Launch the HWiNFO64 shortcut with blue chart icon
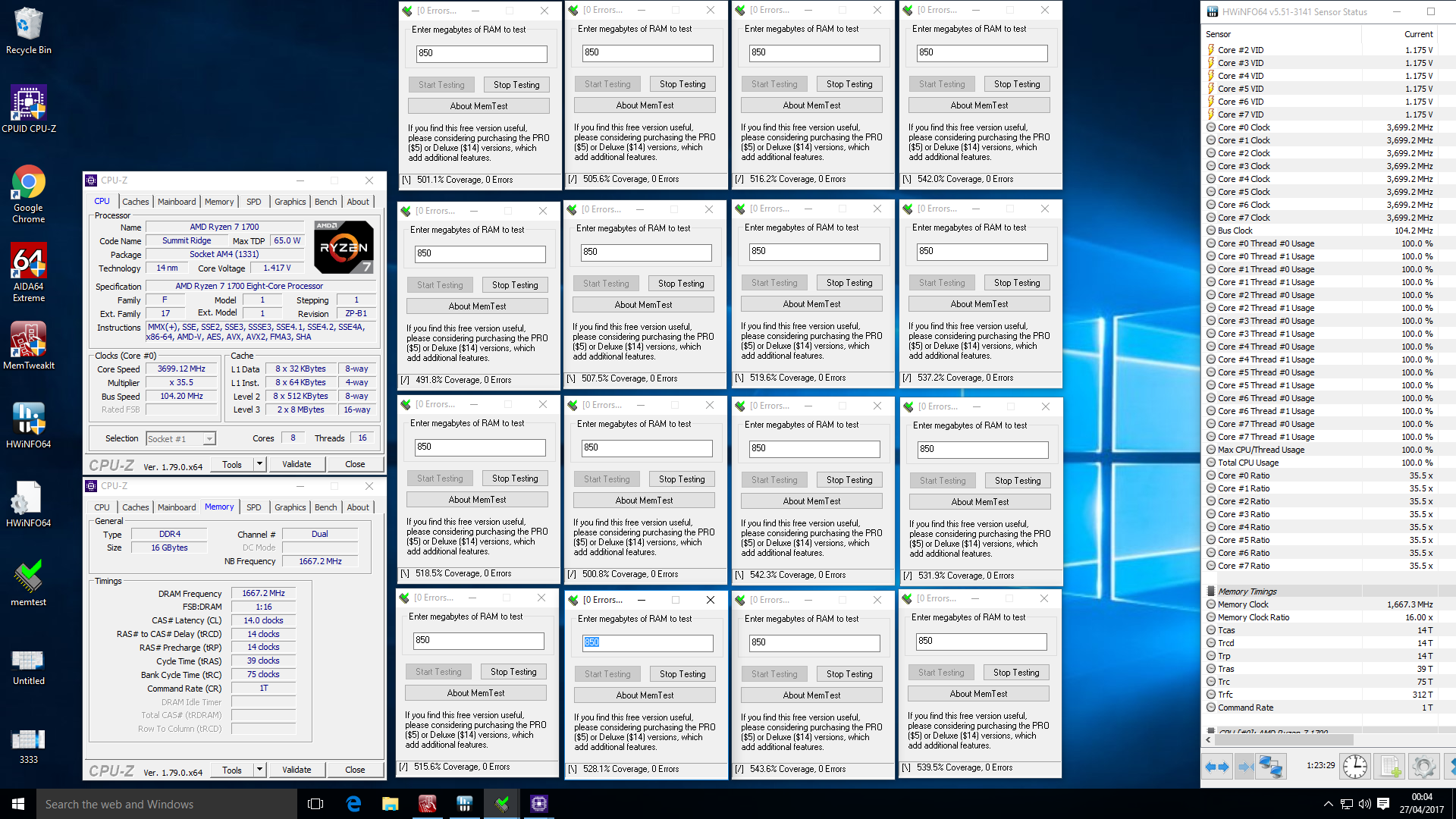 pos(28,425)
